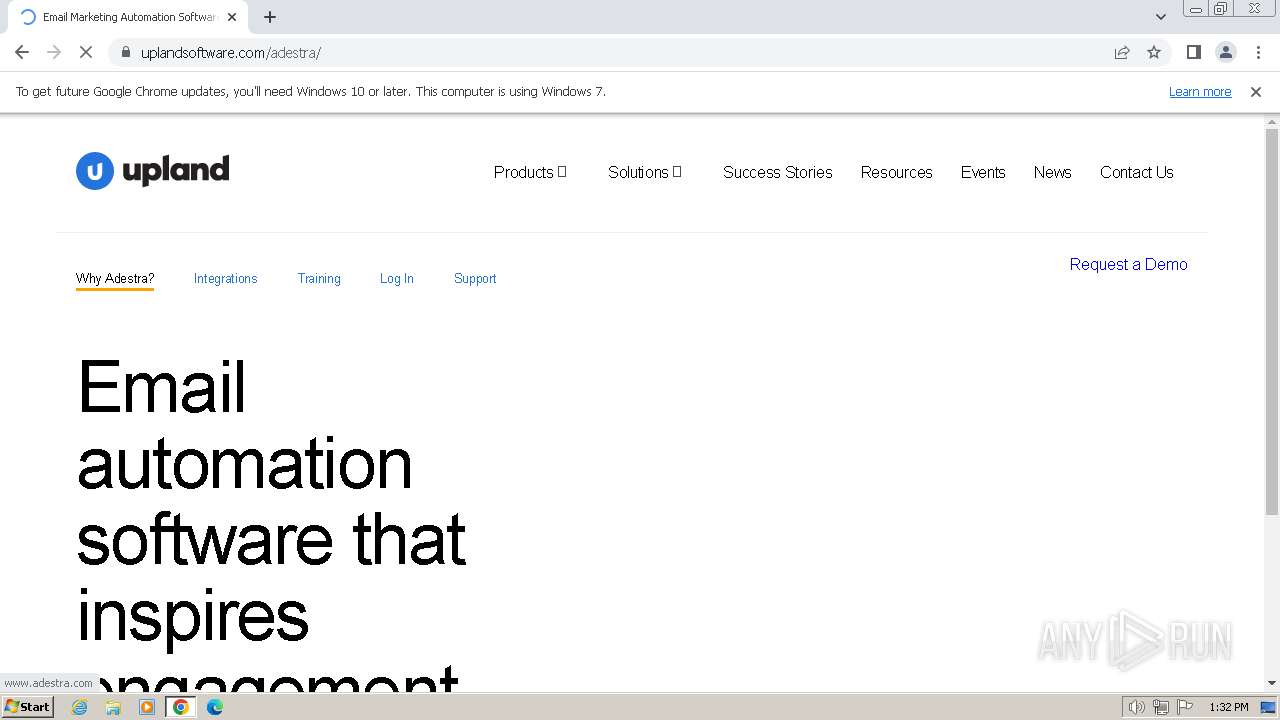Go to the Events page

pyautogui.click(x=983, y=172)
